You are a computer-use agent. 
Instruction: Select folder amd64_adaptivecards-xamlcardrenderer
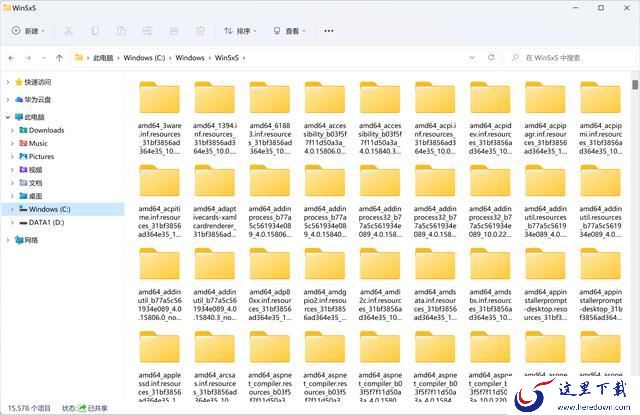coord(215,201)
